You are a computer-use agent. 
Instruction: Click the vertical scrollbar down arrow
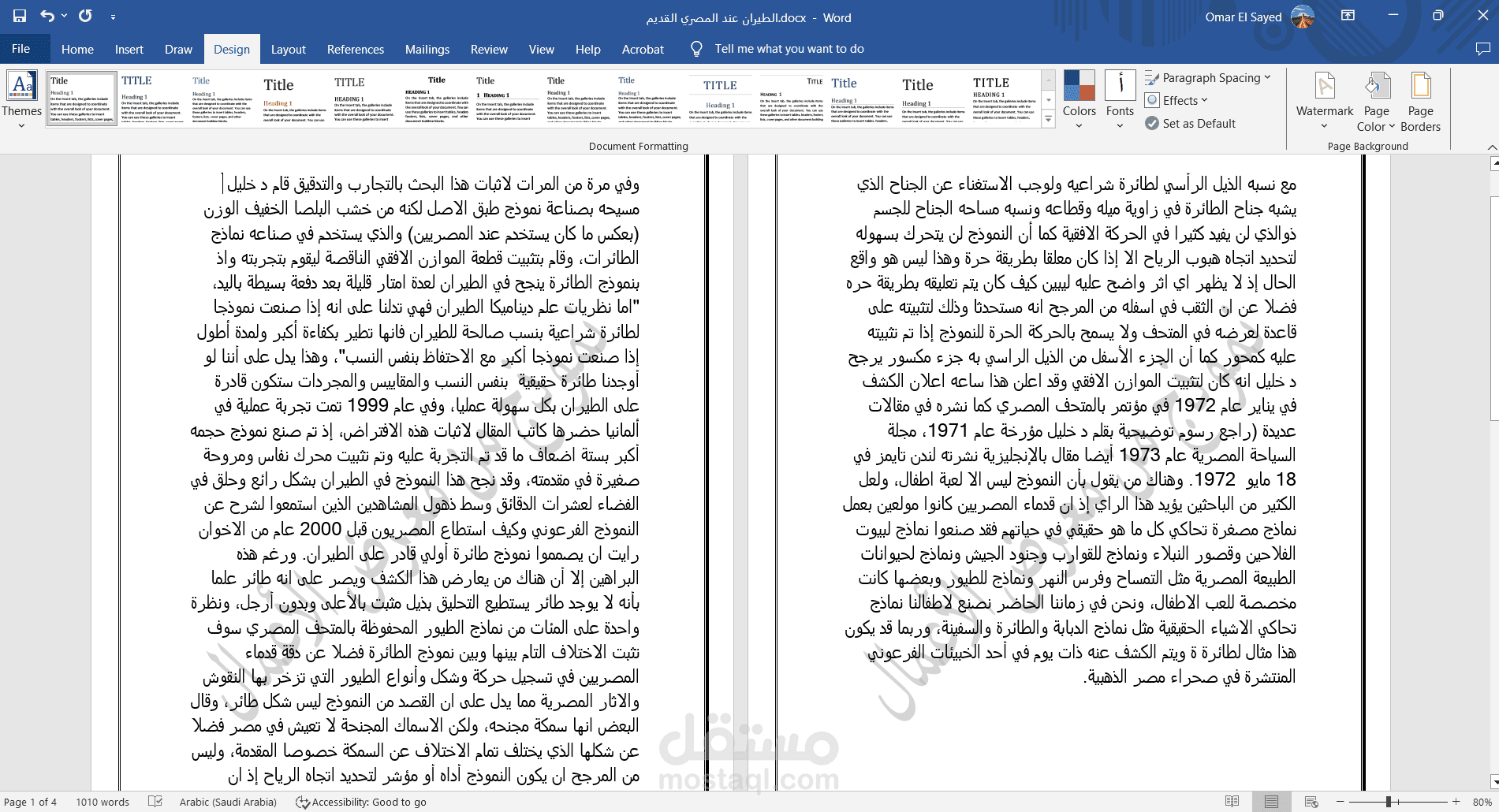pos(1494,782)
